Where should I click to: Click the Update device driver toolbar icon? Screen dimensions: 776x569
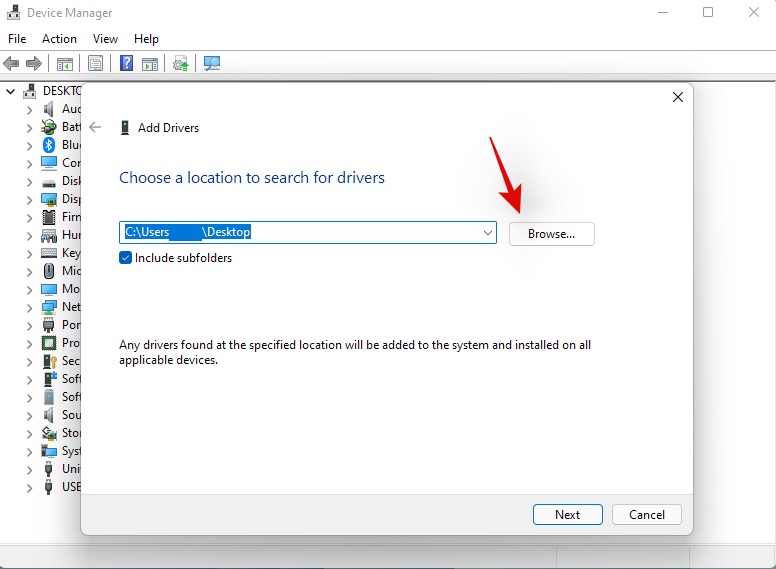181,63
